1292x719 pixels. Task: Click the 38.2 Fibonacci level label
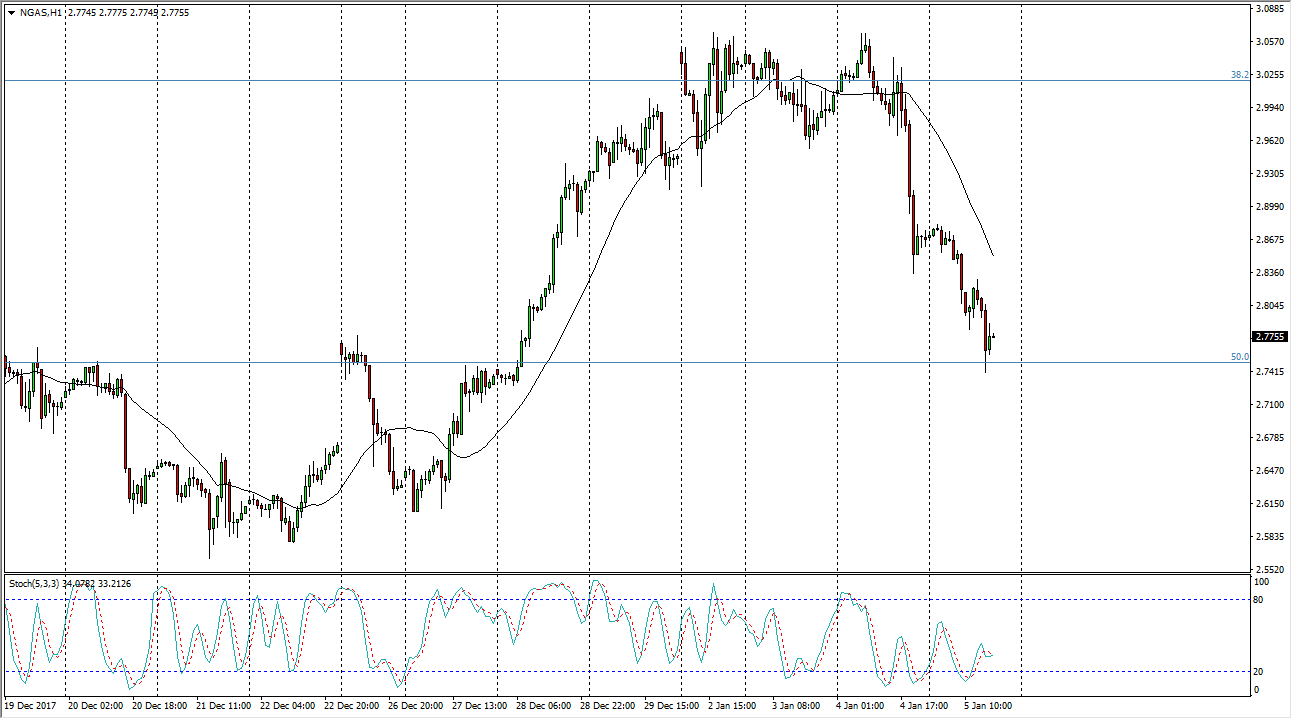coord(1239,75)
